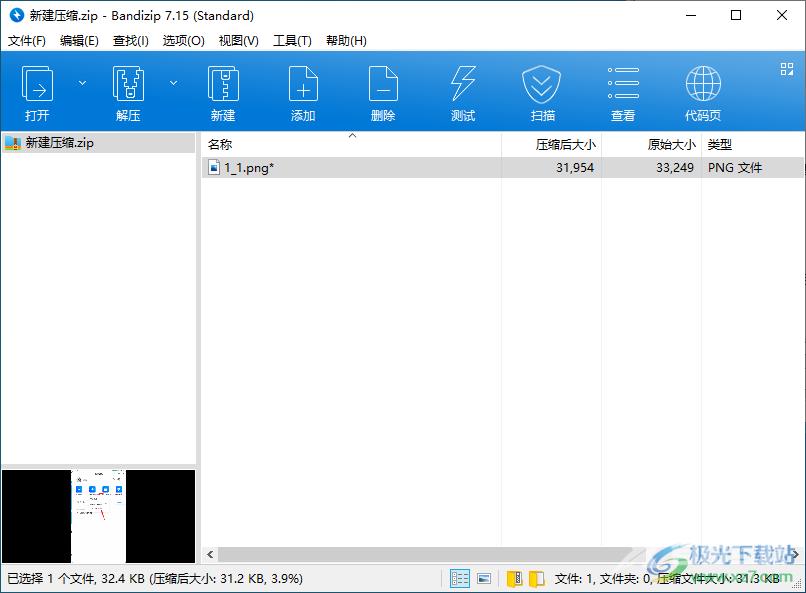Open the 帮助(H) menu

coord(346,41)
